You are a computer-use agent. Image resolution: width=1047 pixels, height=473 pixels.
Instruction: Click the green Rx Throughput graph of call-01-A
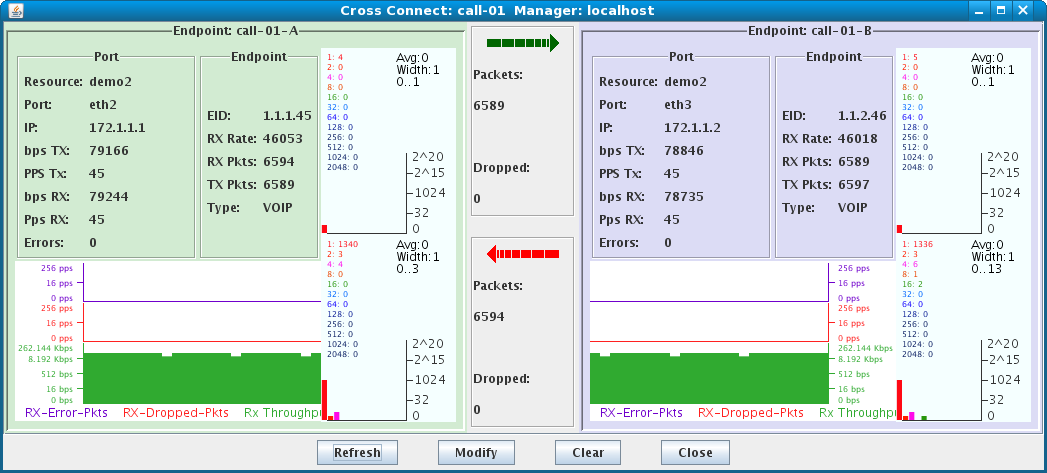point(202,379)
